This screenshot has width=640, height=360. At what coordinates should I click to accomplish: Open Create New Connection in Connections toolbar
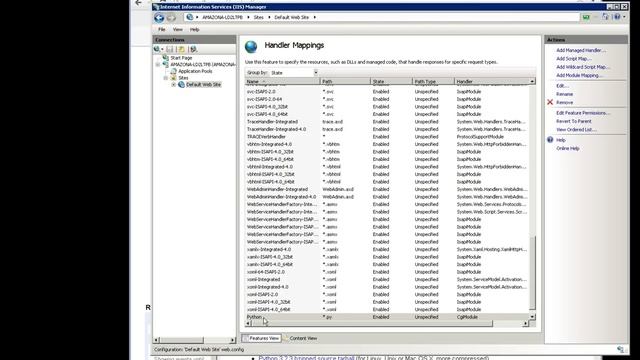point(157,49)
